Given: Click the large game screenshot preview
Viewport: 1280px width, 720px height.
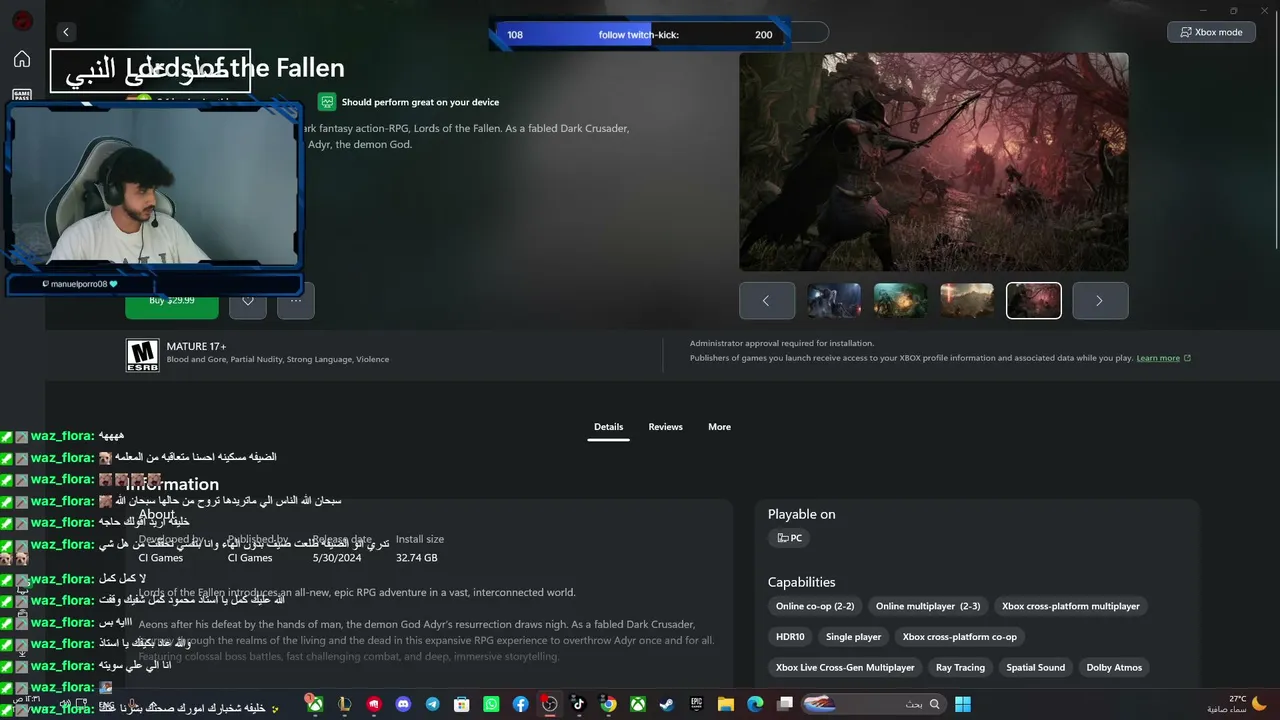Looking at the screenshot, I should tap(933, 162).
